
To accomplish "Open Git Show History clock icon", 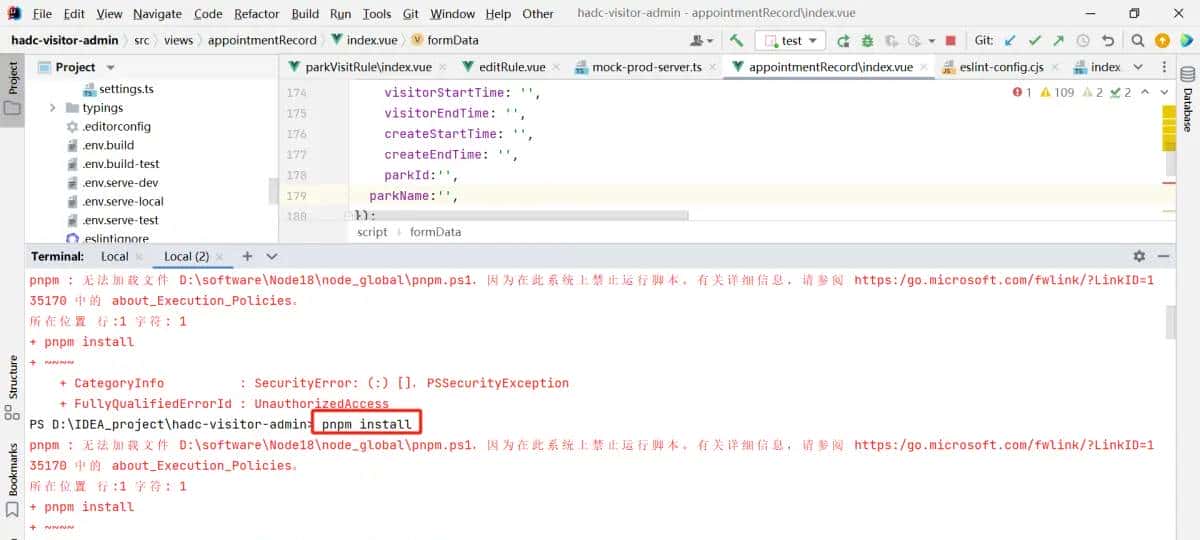I will (1083, 41).
